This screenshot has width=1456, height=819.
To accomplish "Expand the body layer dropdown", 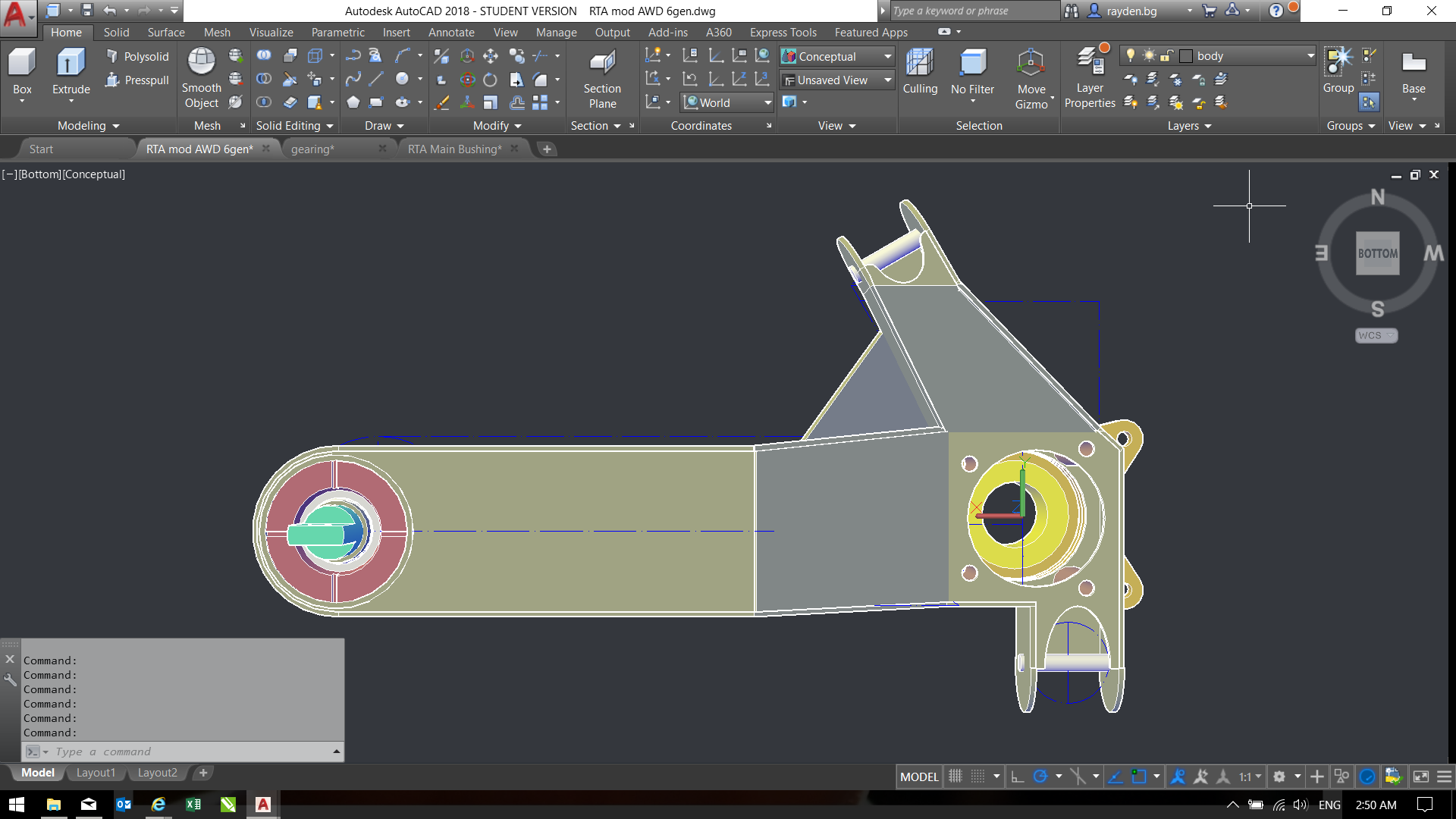I will click(x=1310, y=55).
